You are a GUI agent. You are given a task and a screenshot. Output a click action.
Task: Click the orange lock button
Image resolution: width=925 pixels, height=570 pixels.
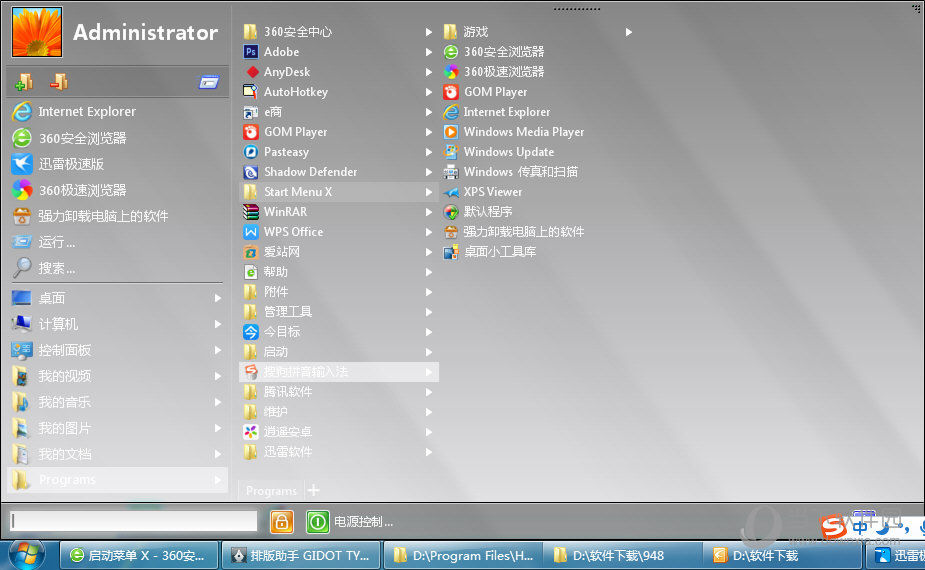point(281,522)
